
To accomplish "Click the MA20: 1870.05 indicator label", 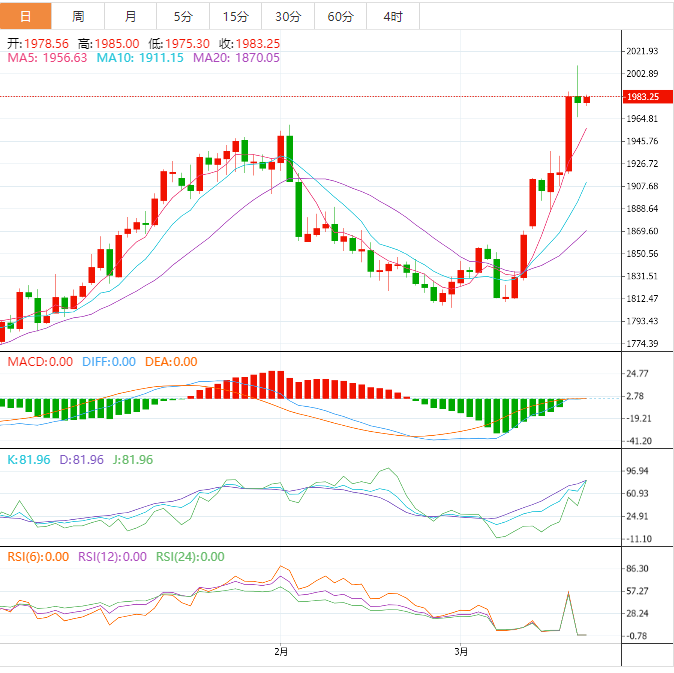I will point(236,58).
